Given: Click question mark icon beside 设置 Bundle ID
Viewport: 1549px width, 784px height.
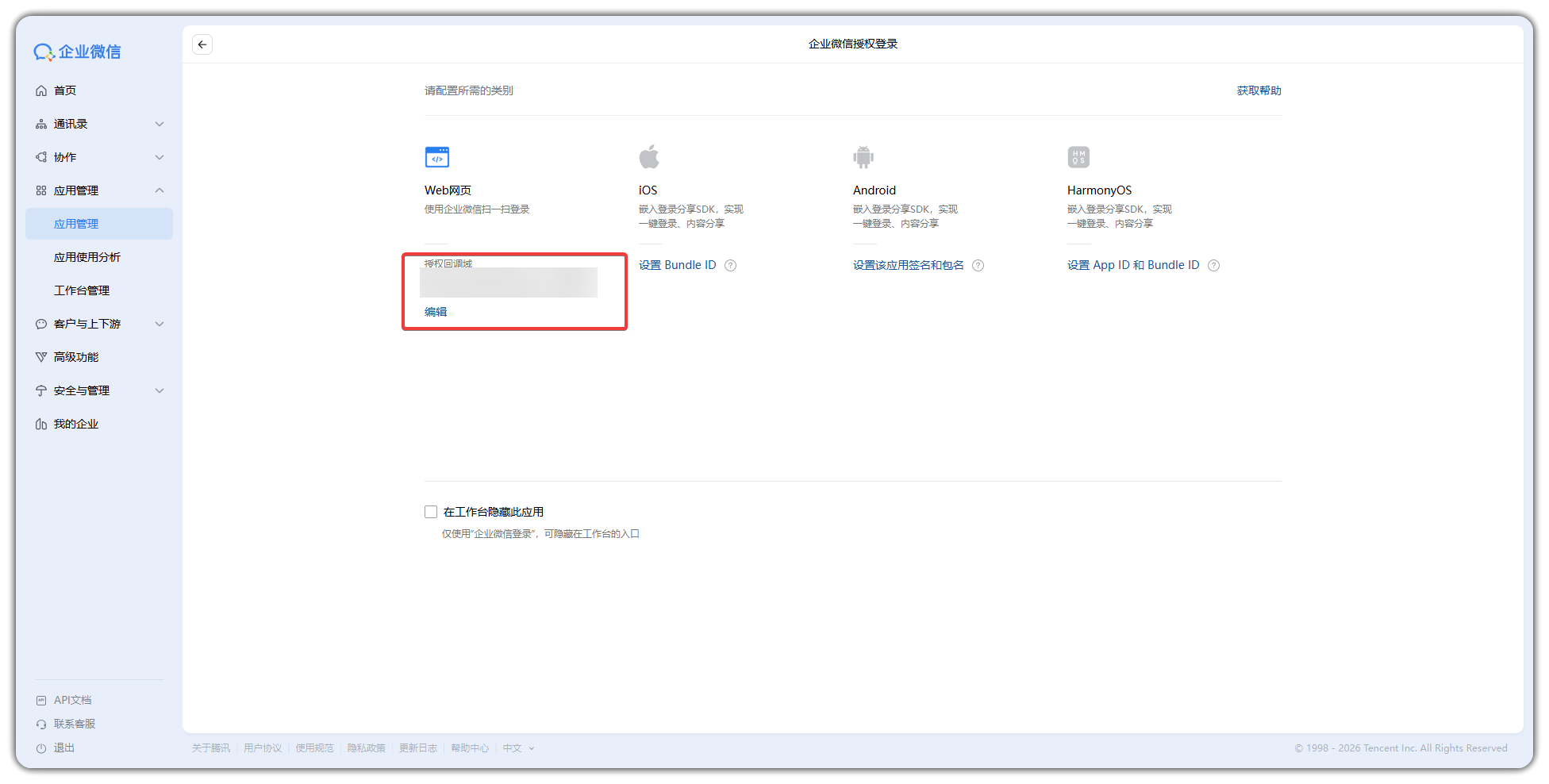Looking at the screenshot, I should (730, 265).
